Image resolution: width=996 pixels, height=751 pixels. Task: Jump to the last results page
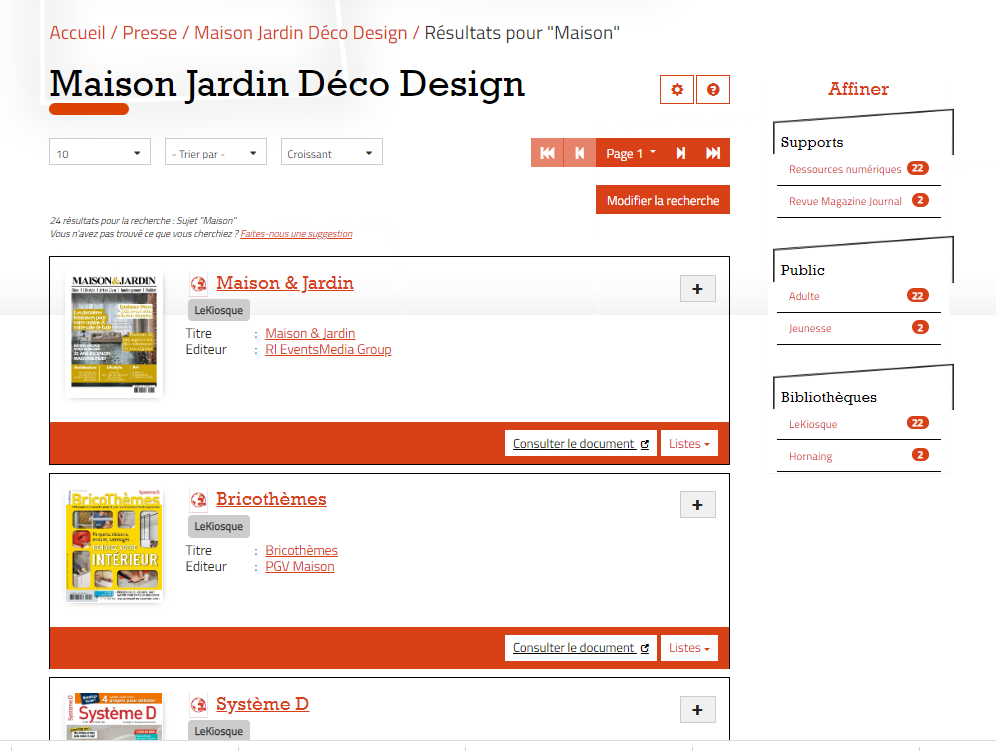point(713,153)
